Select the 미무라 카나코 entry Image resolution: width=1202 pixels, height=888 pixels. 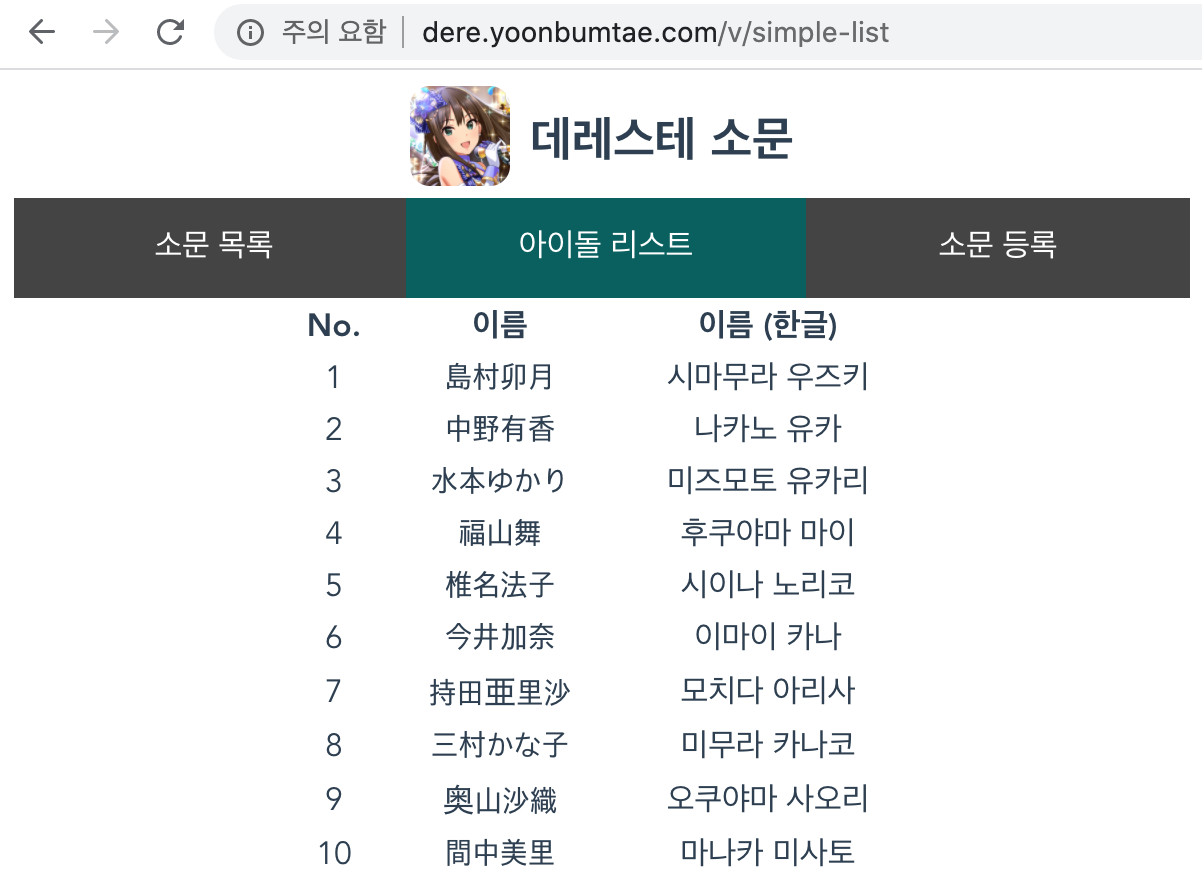(x=767, y=745)
